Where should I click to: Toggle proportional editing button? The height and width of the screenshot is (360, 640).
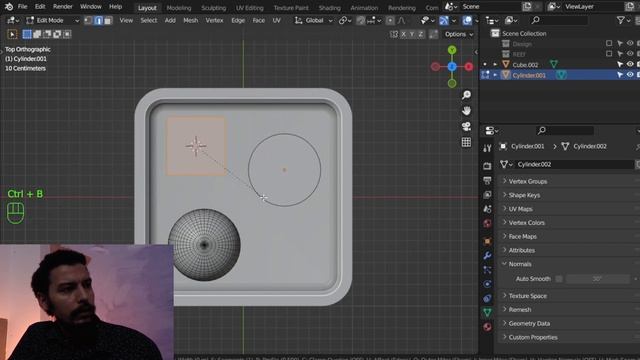[x=390, y=20]
